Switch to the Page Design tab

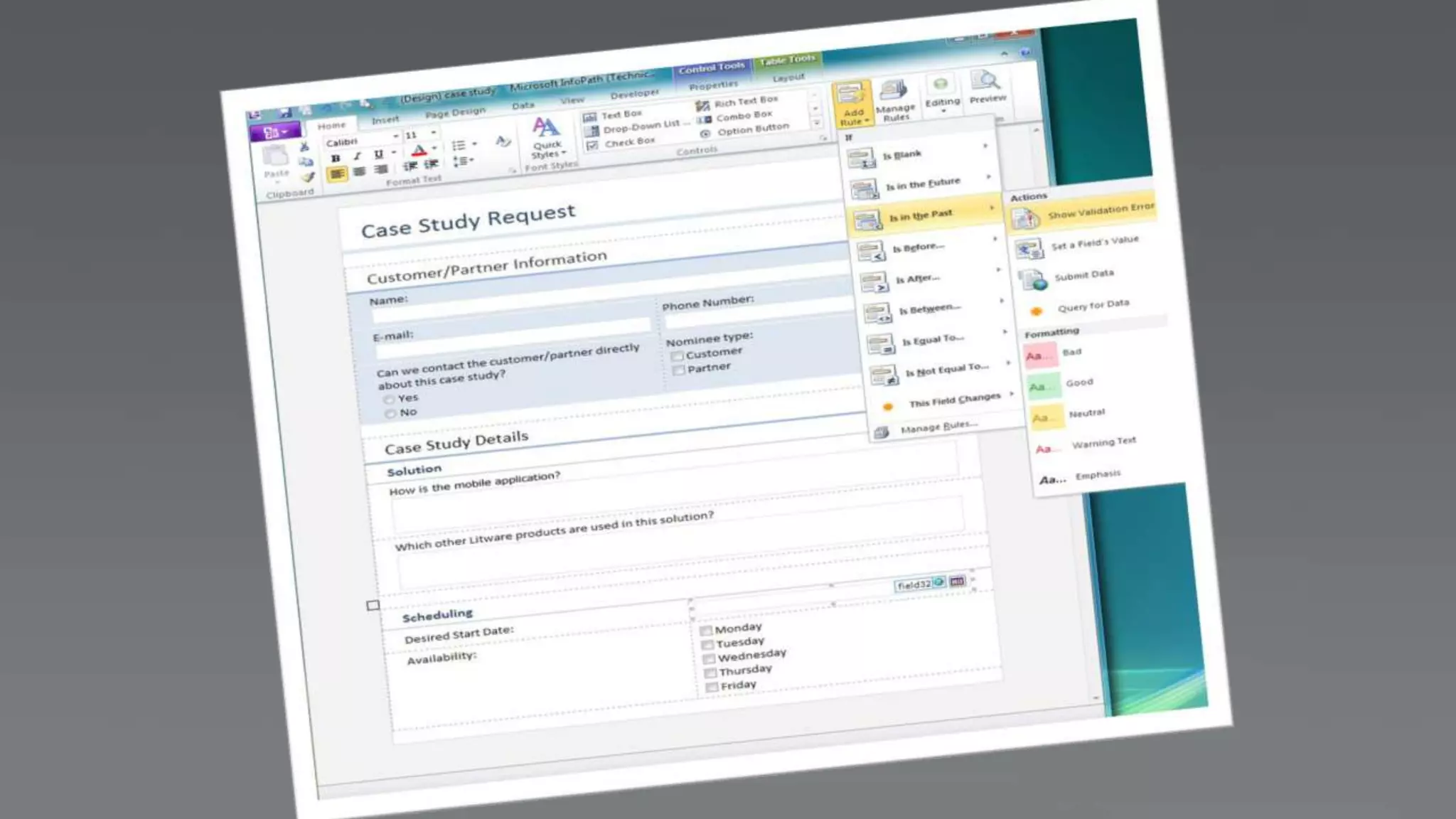click(x=455, y=112)
